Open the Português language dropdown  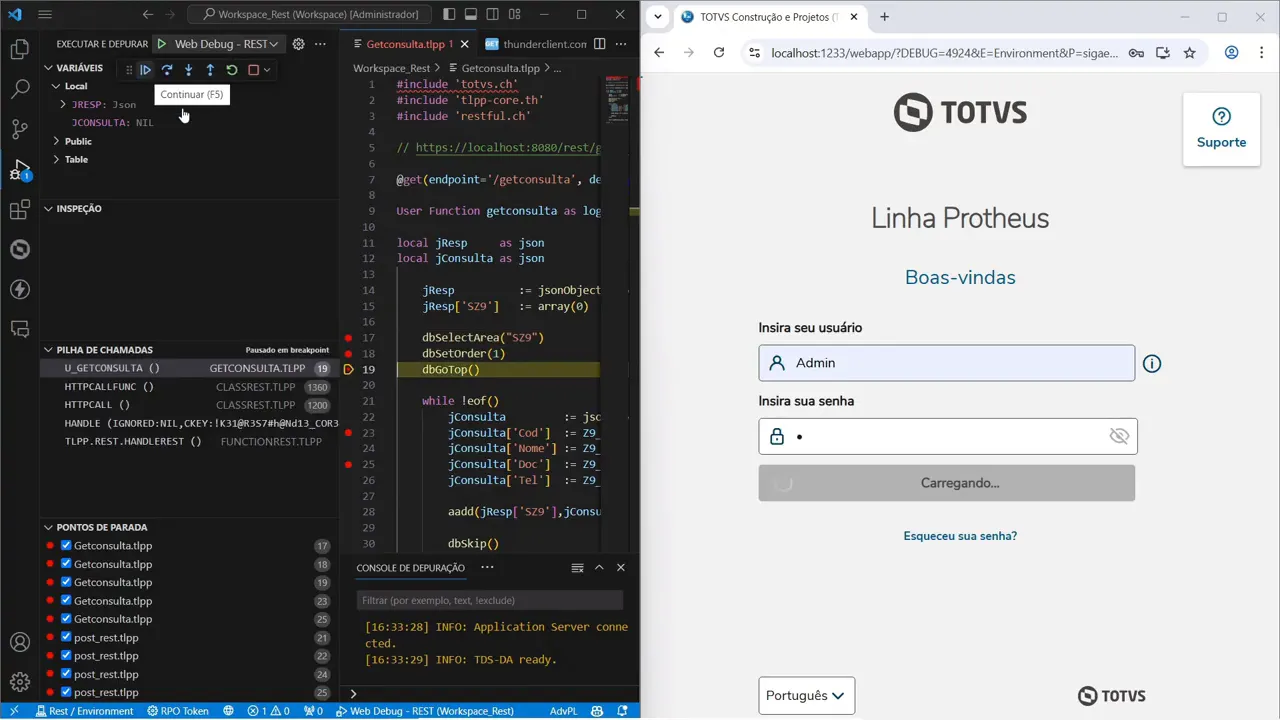coord(806,696)
